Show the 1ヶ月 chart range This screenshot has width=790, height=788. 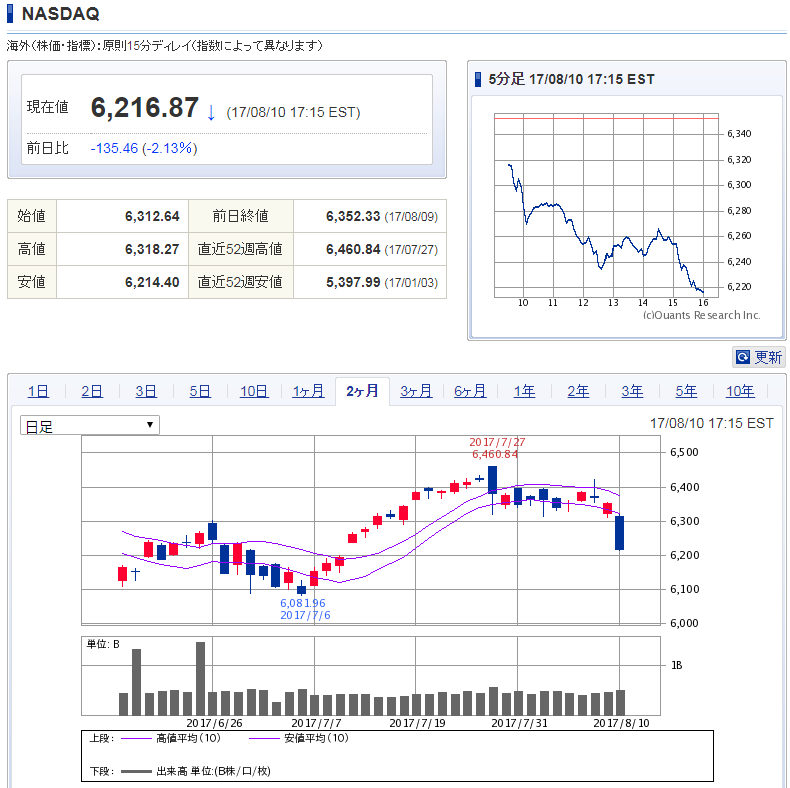pyautogui.click(x=308, y=391)
